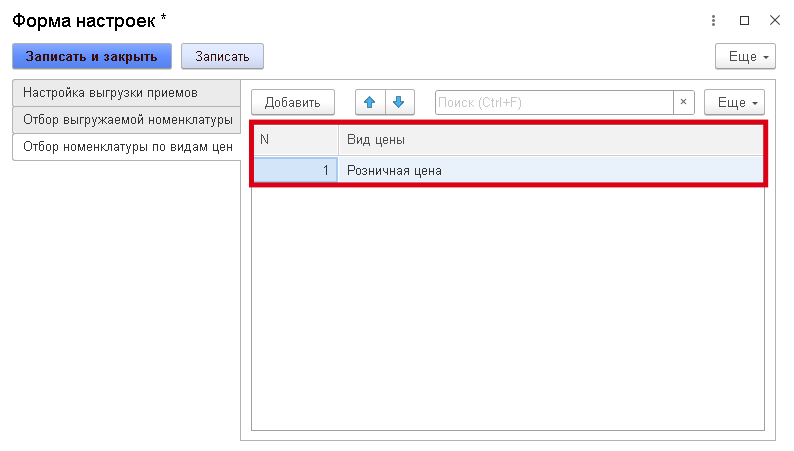Expand the top-right Еще dropdown
This screenshot has width=794, height=451.
click(x=746, y=56)
